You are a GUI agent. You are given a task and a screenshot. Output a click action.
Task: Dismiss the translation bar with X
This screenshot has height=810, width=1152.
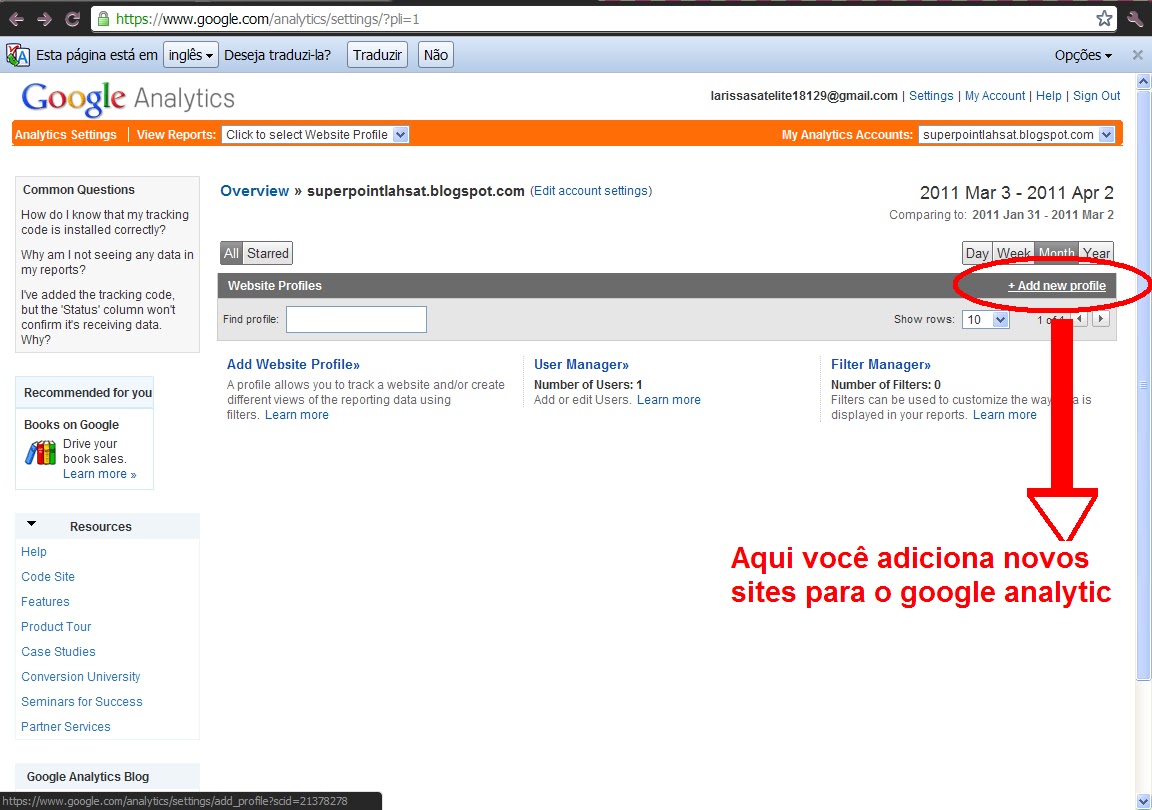(1137, 55)
